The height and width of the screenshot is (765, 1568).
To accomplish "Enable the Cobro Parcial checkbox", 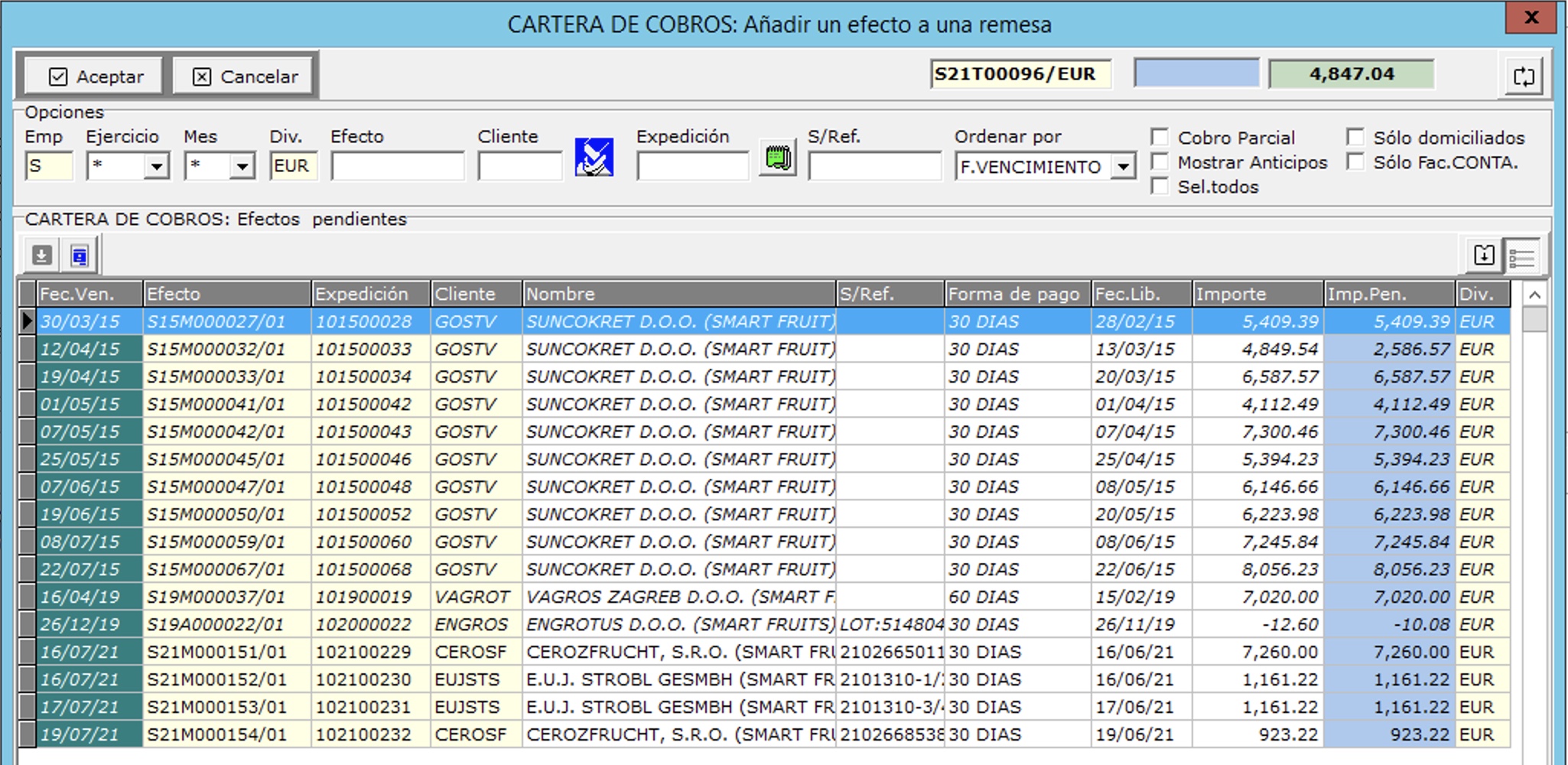I will [1160, 138].
